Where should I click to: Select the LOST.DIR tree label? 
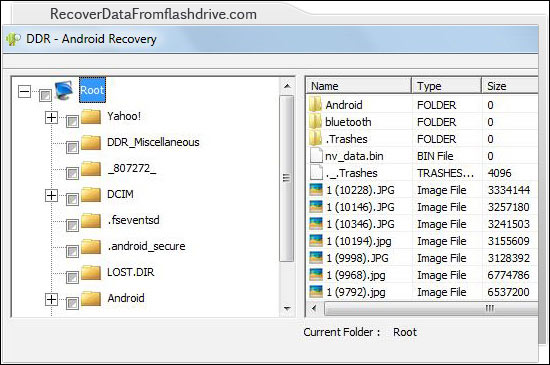point(130,272)
